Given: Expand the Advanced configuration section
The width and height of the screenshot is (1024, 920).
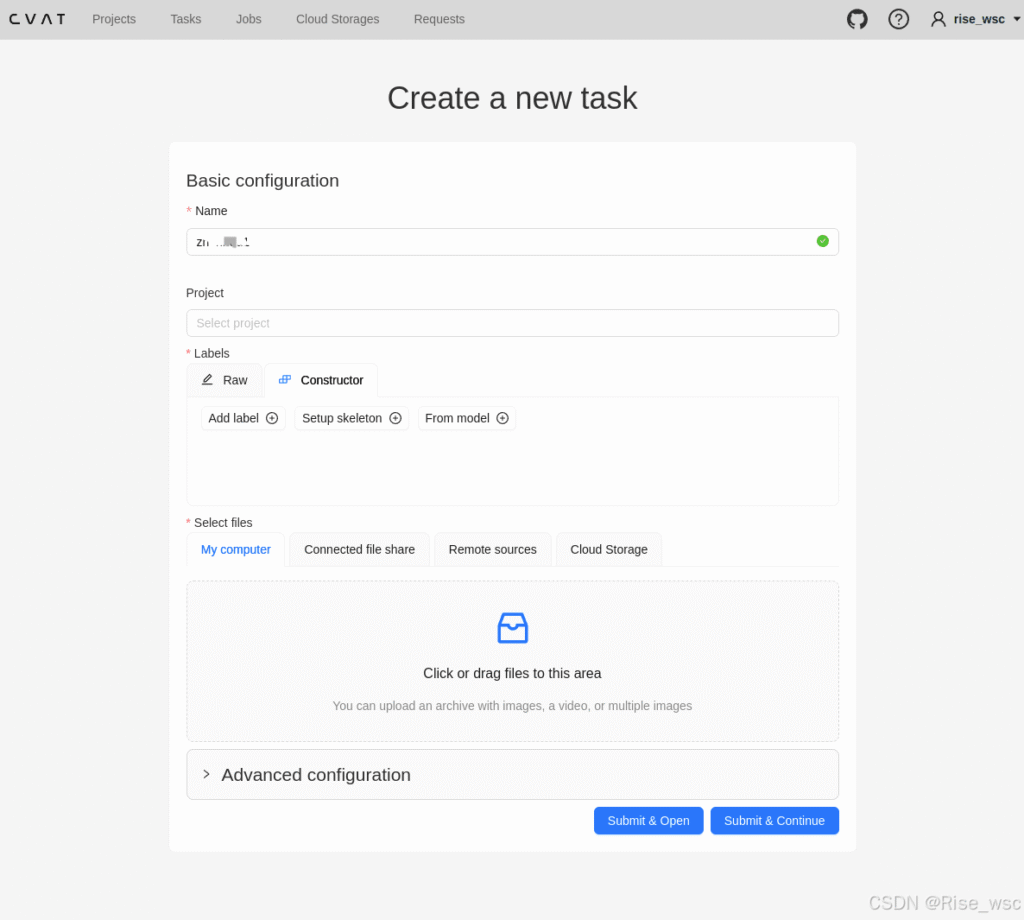Looking at the screenshot, I should (x=513, y=774).
